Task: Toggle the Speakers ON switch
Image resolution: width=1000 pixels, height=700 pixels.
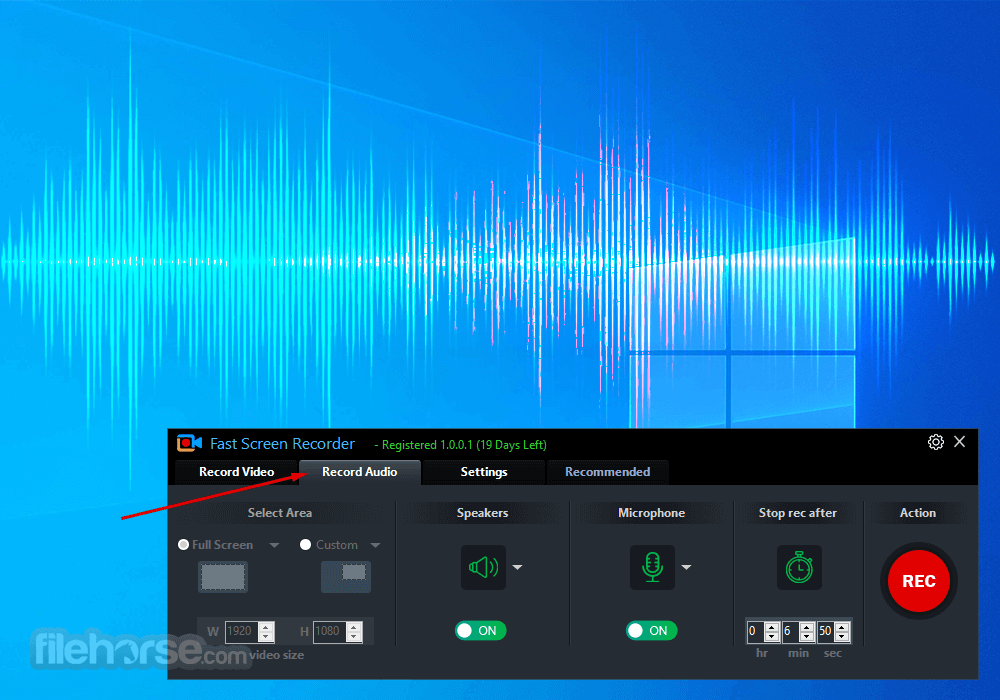Action: pos(480,631)
